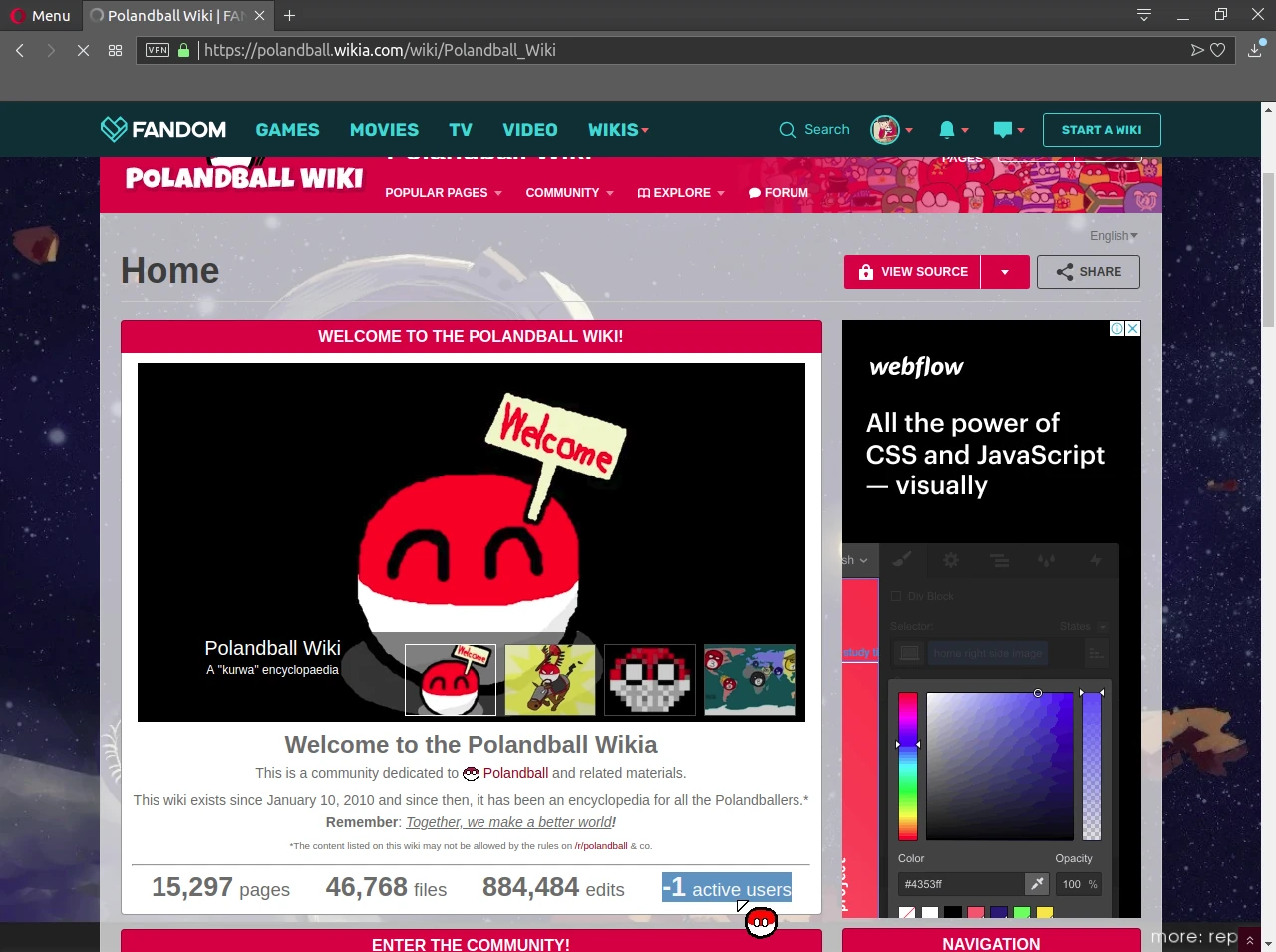The height and width of the screenshot is (952, 1276).
Task: Click the tab tiles grid icon near address bar
Action: pos(115,49)
